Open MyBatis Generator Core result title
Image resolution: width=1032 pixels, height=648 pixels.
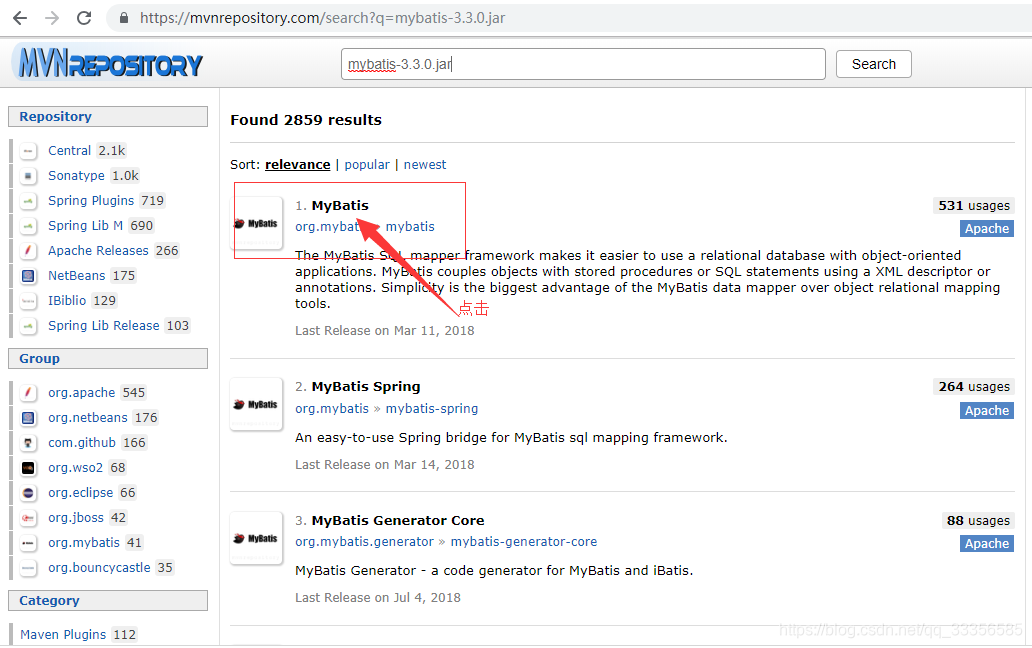398,520
